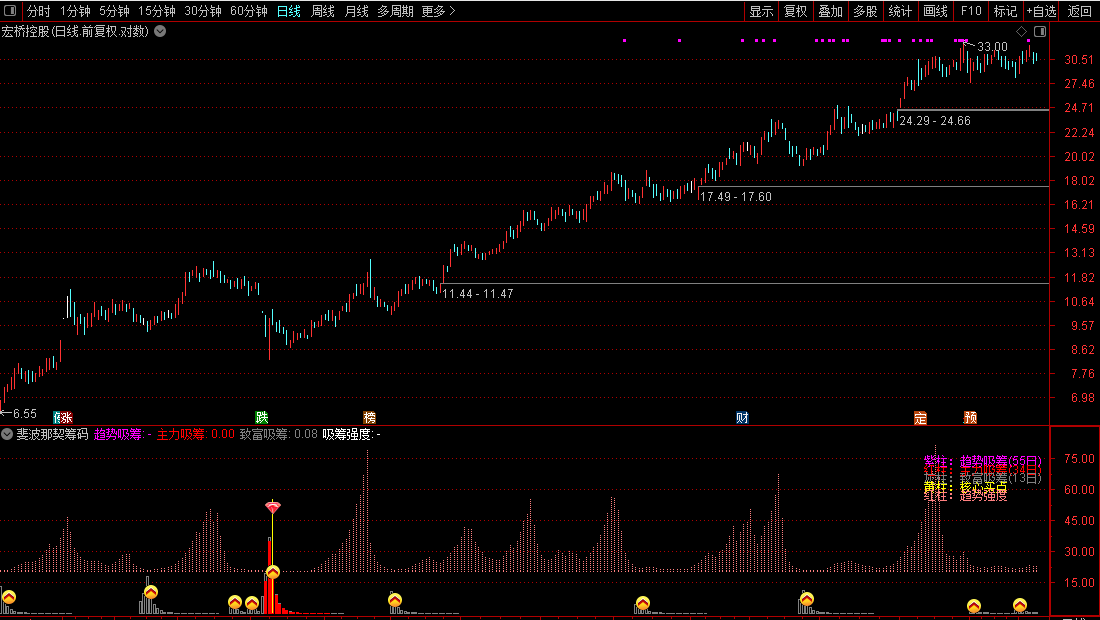Add stock via +自选 button
Screen dimensions: 1100x620
(x=1041, y=11)
